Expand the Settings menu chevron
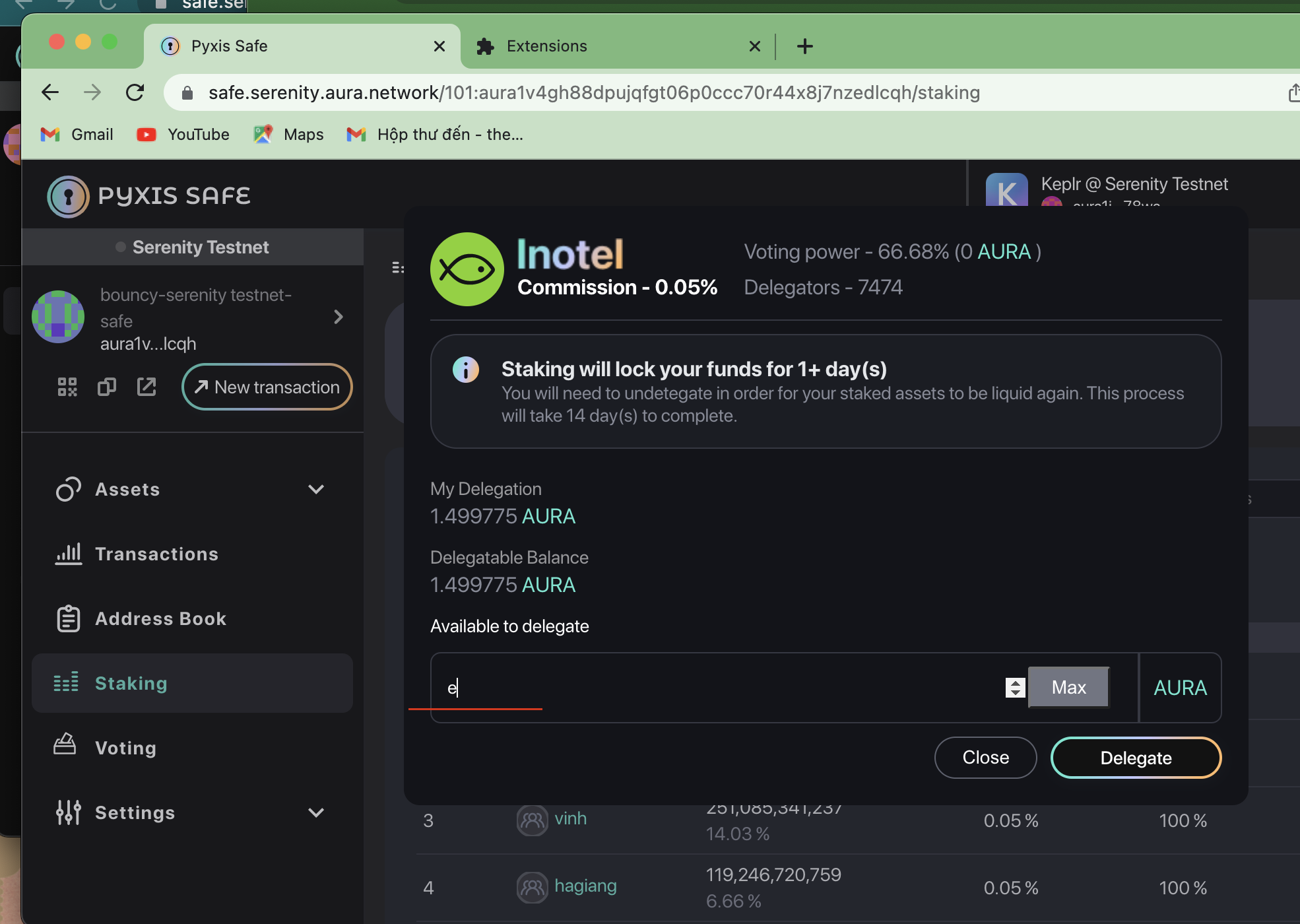 pyautogui.click(x=316, y=812)
